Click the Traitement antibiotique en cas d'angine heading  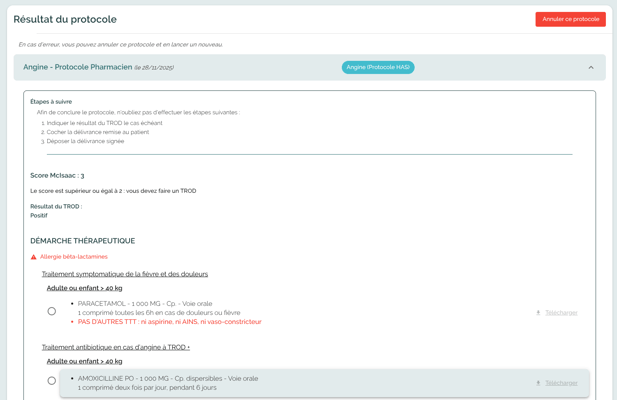[x=115, y=347]
